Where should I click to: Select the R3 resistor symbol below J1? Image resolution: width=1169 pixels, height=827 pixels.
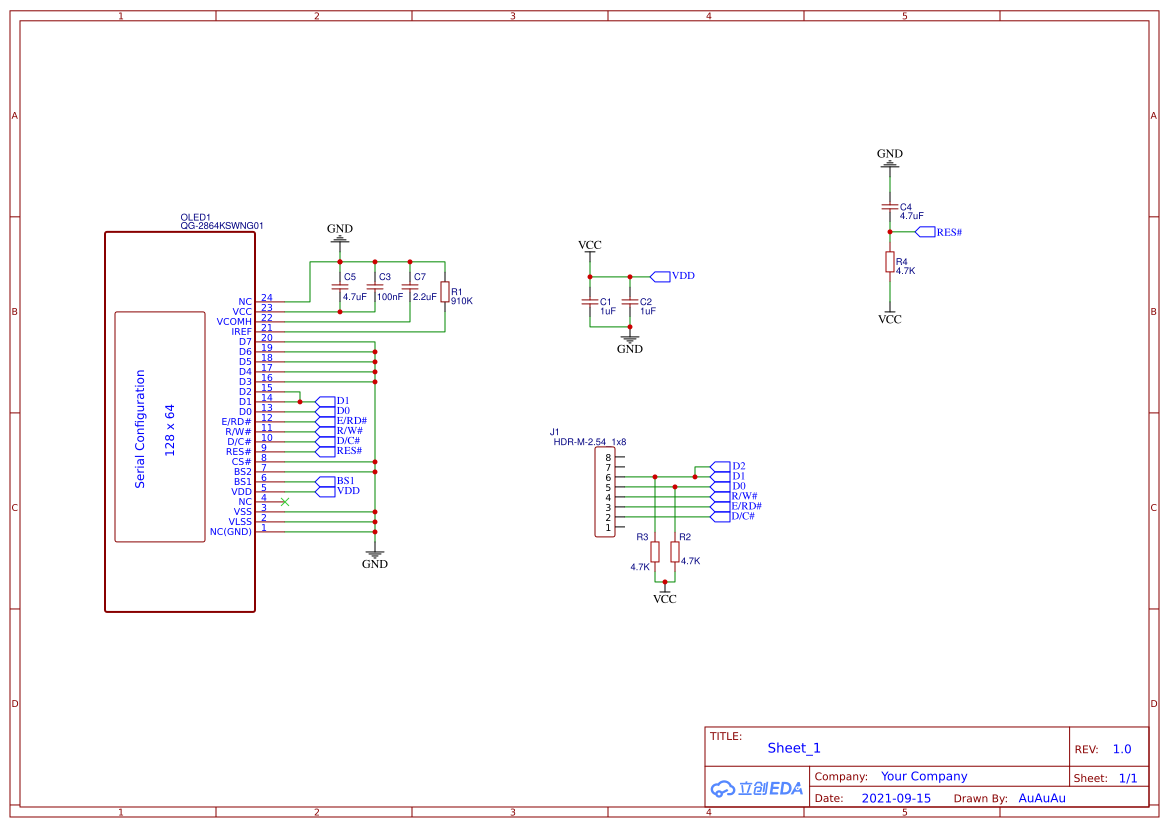[655, 552]
